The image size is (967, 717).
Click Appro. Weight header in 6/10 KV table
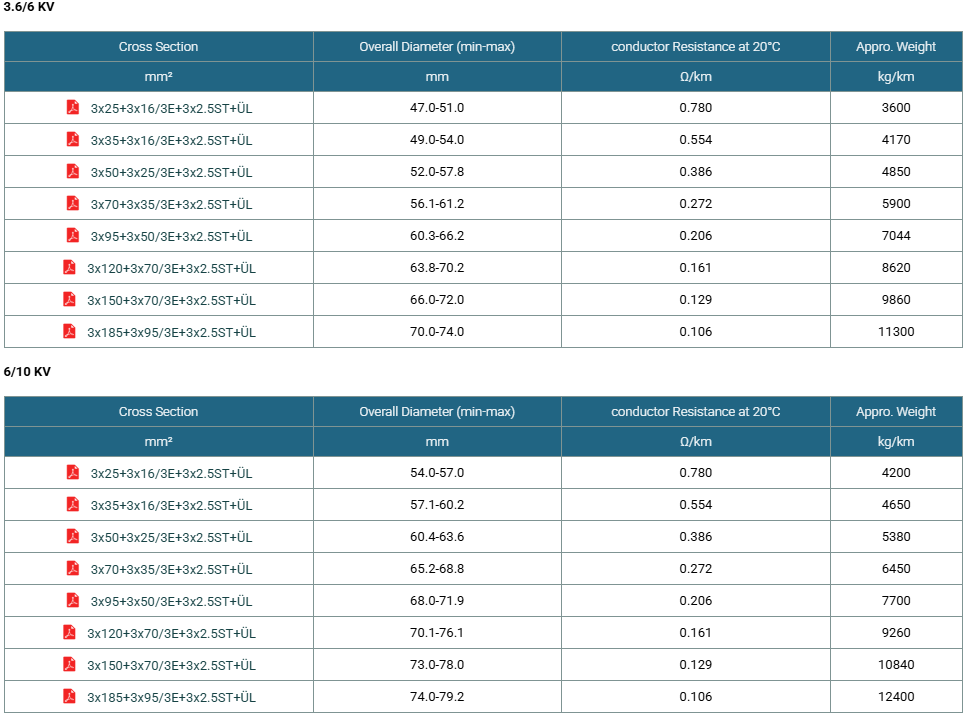click(896, 412)
